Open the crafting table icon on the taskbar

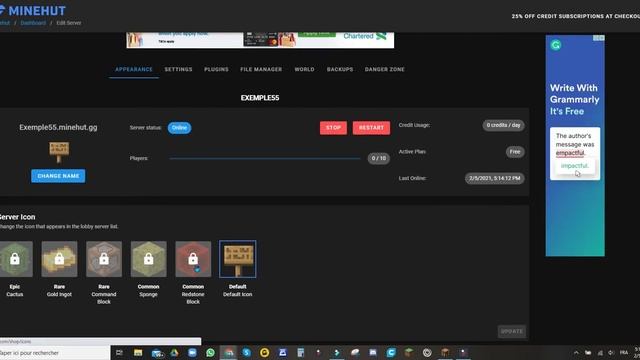(445, 353)
